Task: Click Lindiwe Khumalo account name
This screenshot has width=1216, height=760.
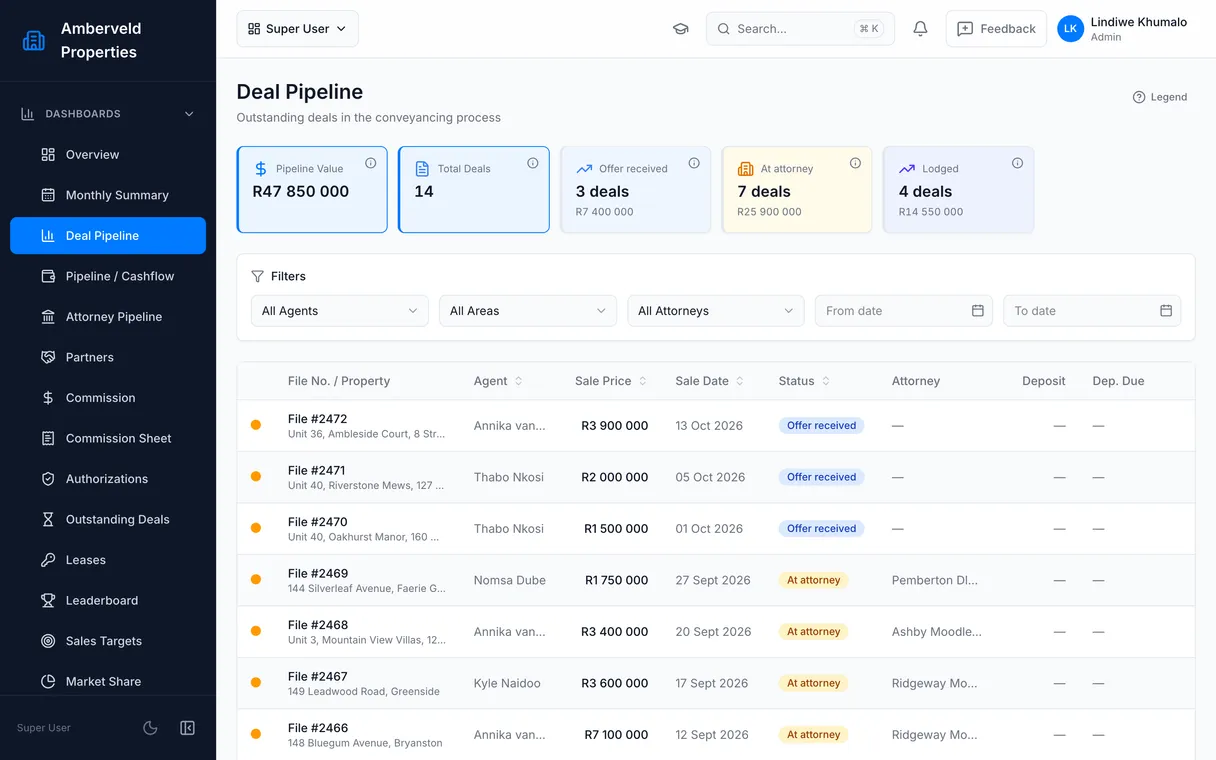Action: click(1139, 22)
